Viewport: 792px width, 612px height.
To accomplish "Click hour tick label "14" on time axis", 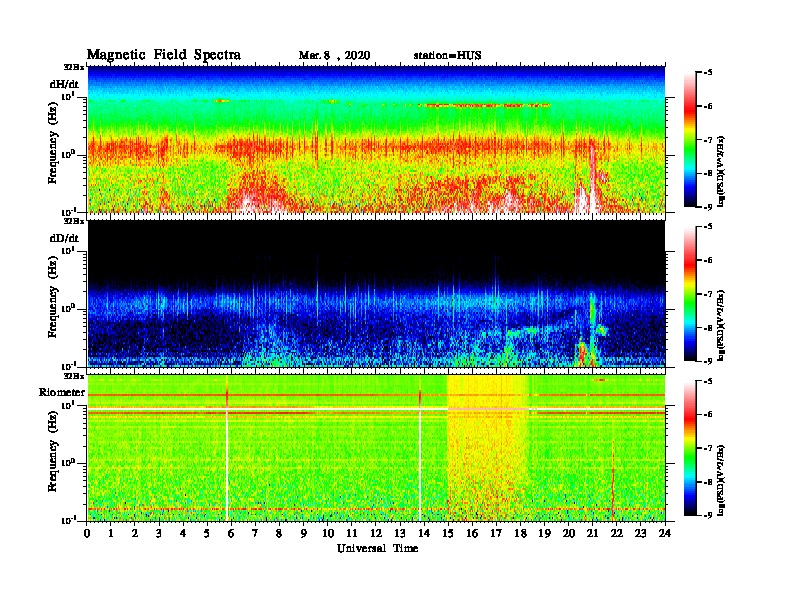I will tap(424, 533).
